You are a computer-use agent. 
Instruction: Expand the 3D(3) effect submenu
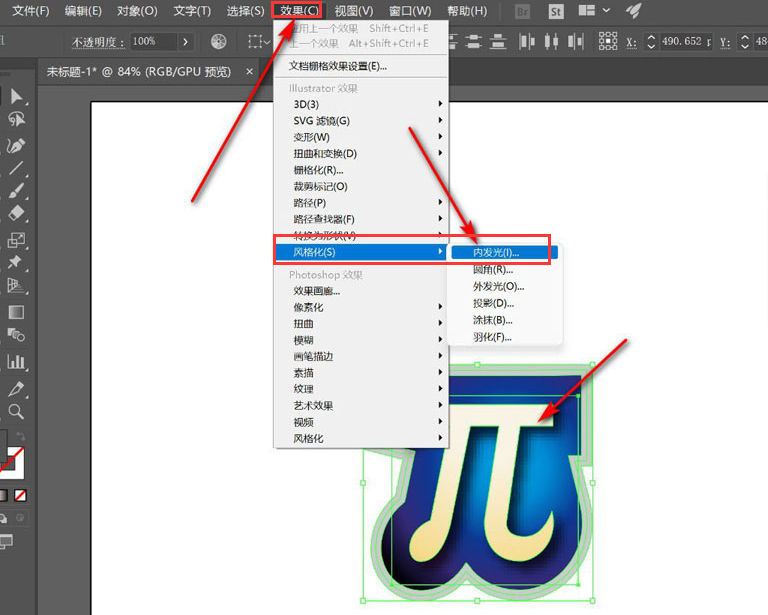pos(360,104)
